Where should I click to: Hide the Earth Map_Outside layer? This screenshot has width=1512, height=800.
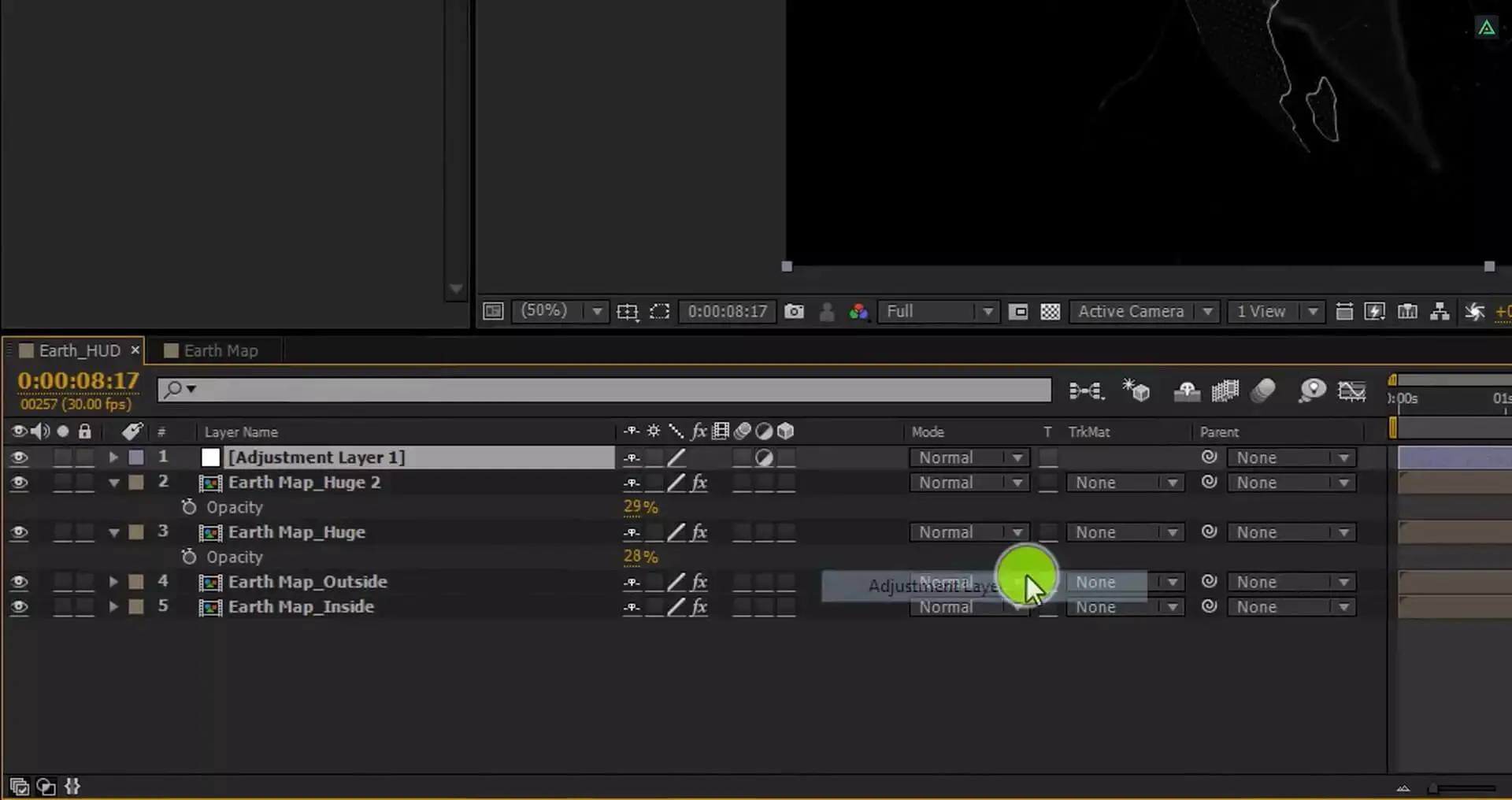click(x=19, y=582)
